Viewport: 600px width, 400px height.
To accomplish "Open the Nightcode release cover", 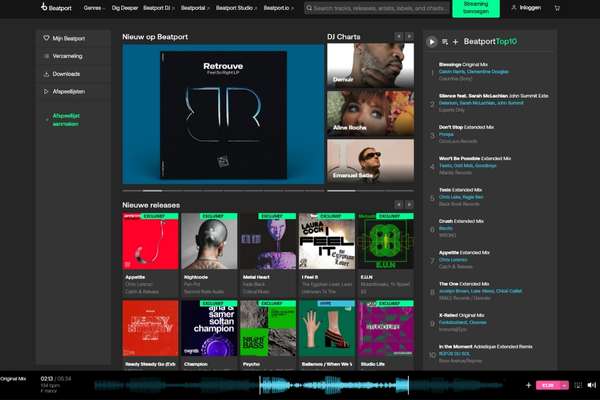I will click(x=209, y=241).
